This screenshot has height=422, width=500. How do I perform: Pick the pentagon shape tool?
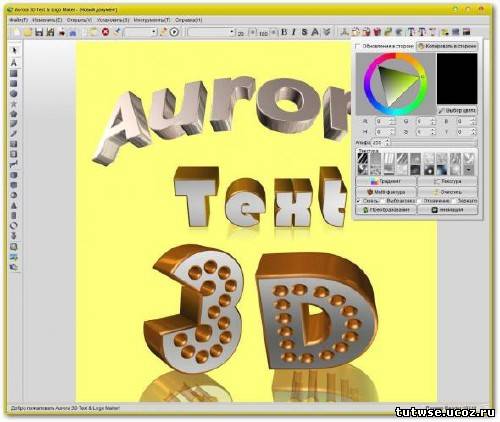14,114
